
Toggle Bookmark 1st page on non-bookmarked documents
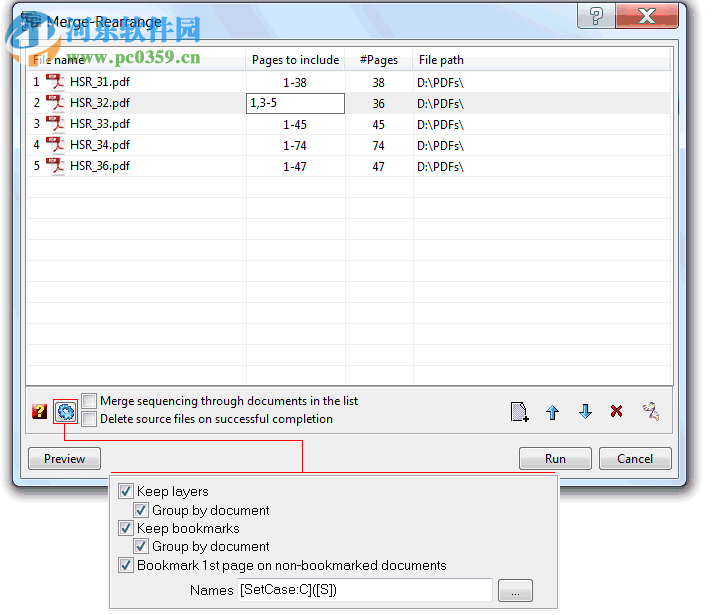(125, 565)
